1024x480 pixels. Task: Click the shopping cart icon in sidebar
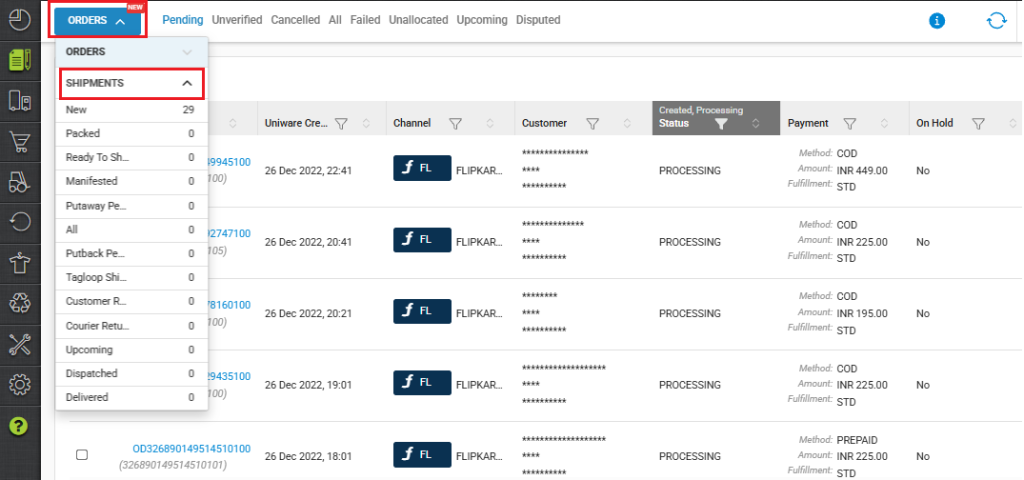[x=19, y=142]
